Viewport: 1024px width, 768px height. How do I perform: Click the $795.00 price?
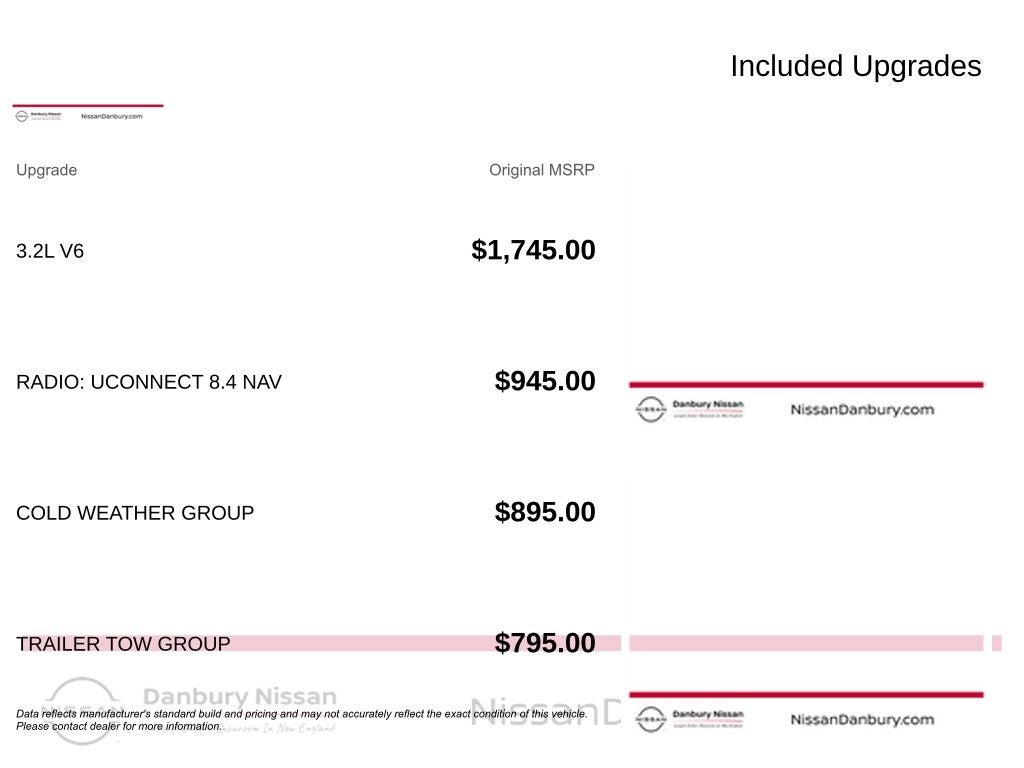[545, 643]
